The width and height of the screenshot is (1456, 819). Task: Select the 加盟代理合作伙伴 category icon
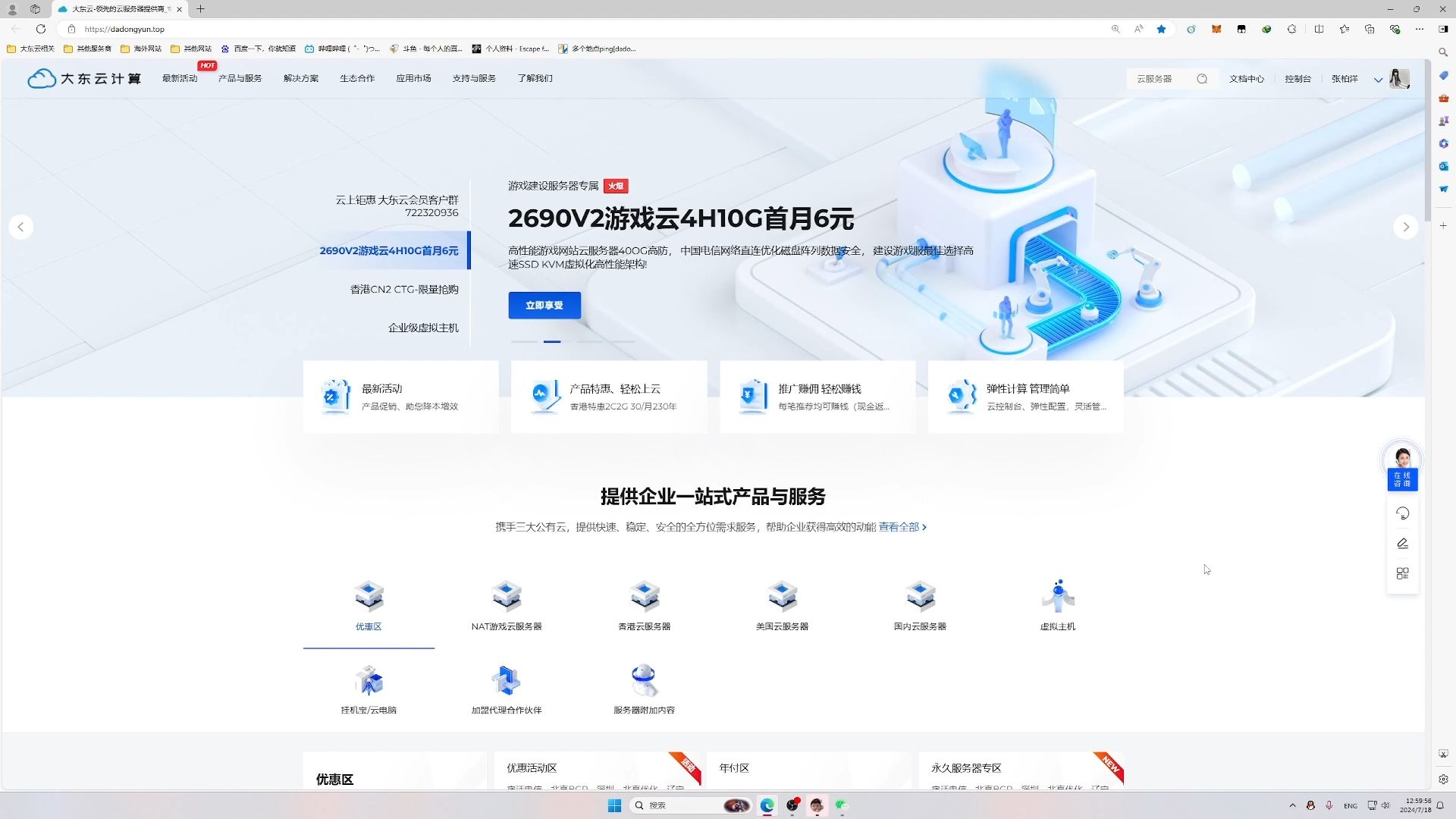pos(507,680)
